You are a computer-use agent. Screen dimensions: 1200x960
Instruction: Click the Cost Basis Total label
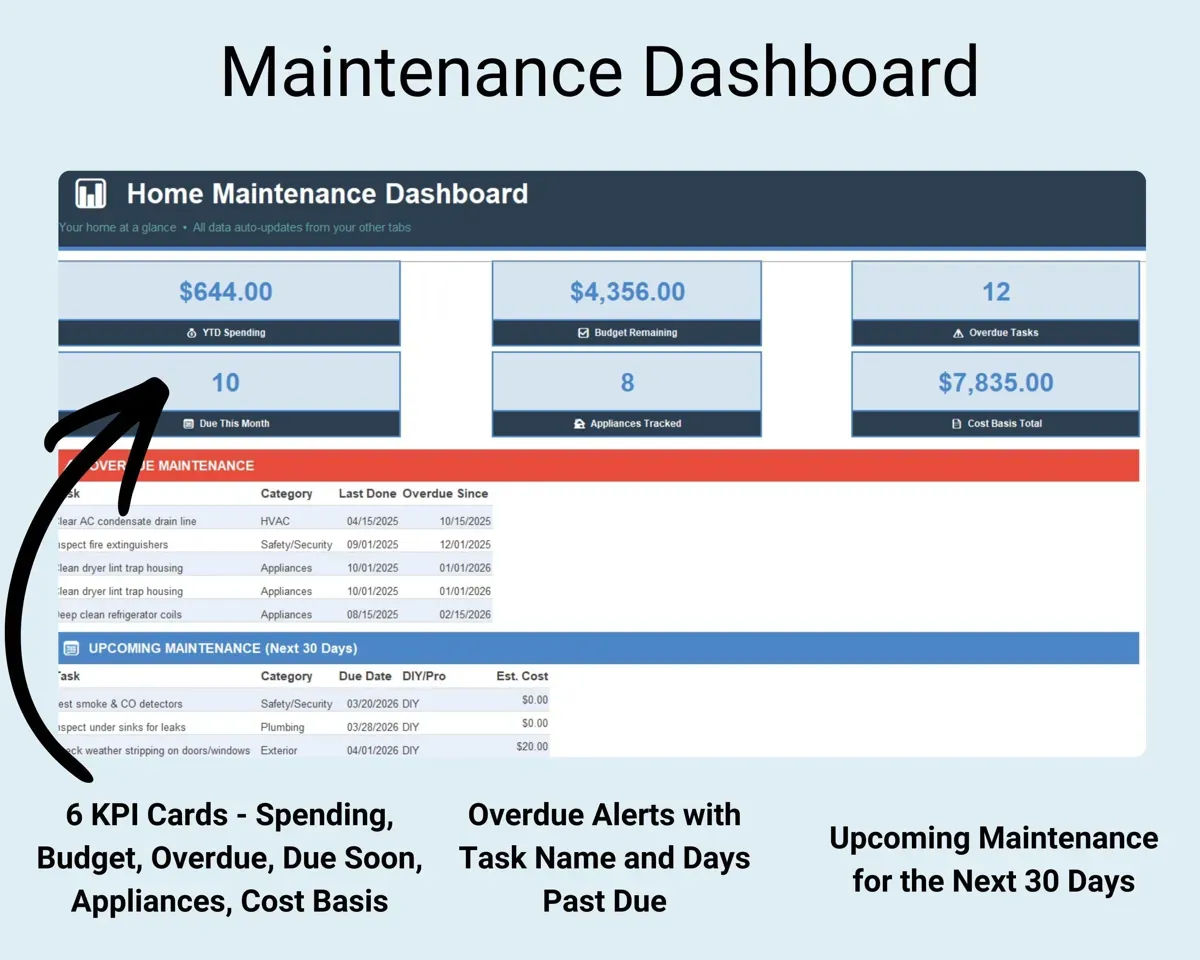pyautogui.click(x=1005, y=424)
